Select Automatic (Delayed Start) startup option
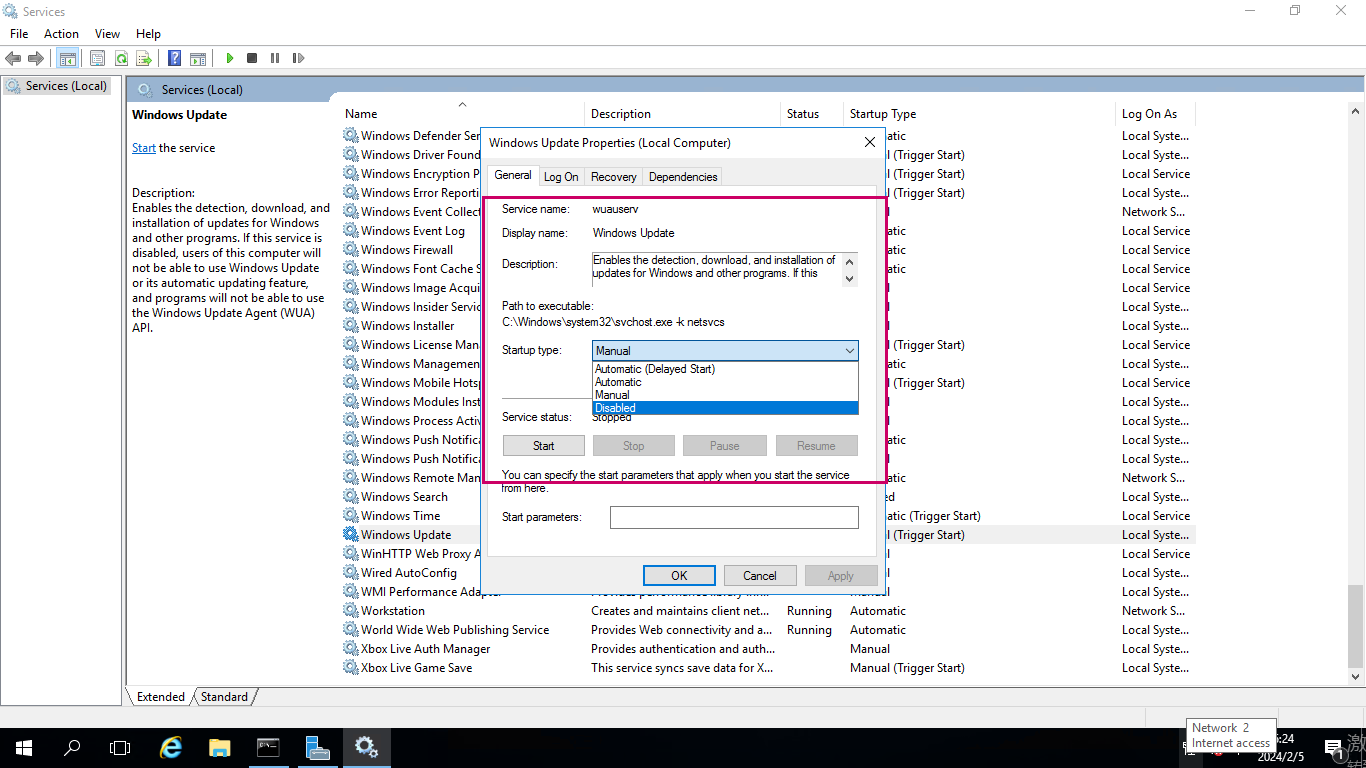Image resolution: width=1366 pixels, height=768 pixels. click(x=725, y=369)
